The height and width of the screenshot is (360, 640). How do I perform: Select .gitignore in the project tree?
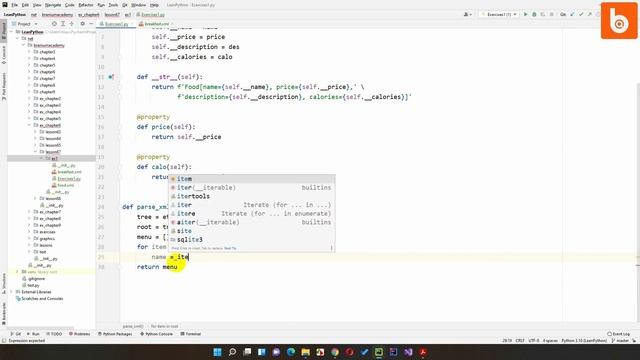[x=34, y=278]
